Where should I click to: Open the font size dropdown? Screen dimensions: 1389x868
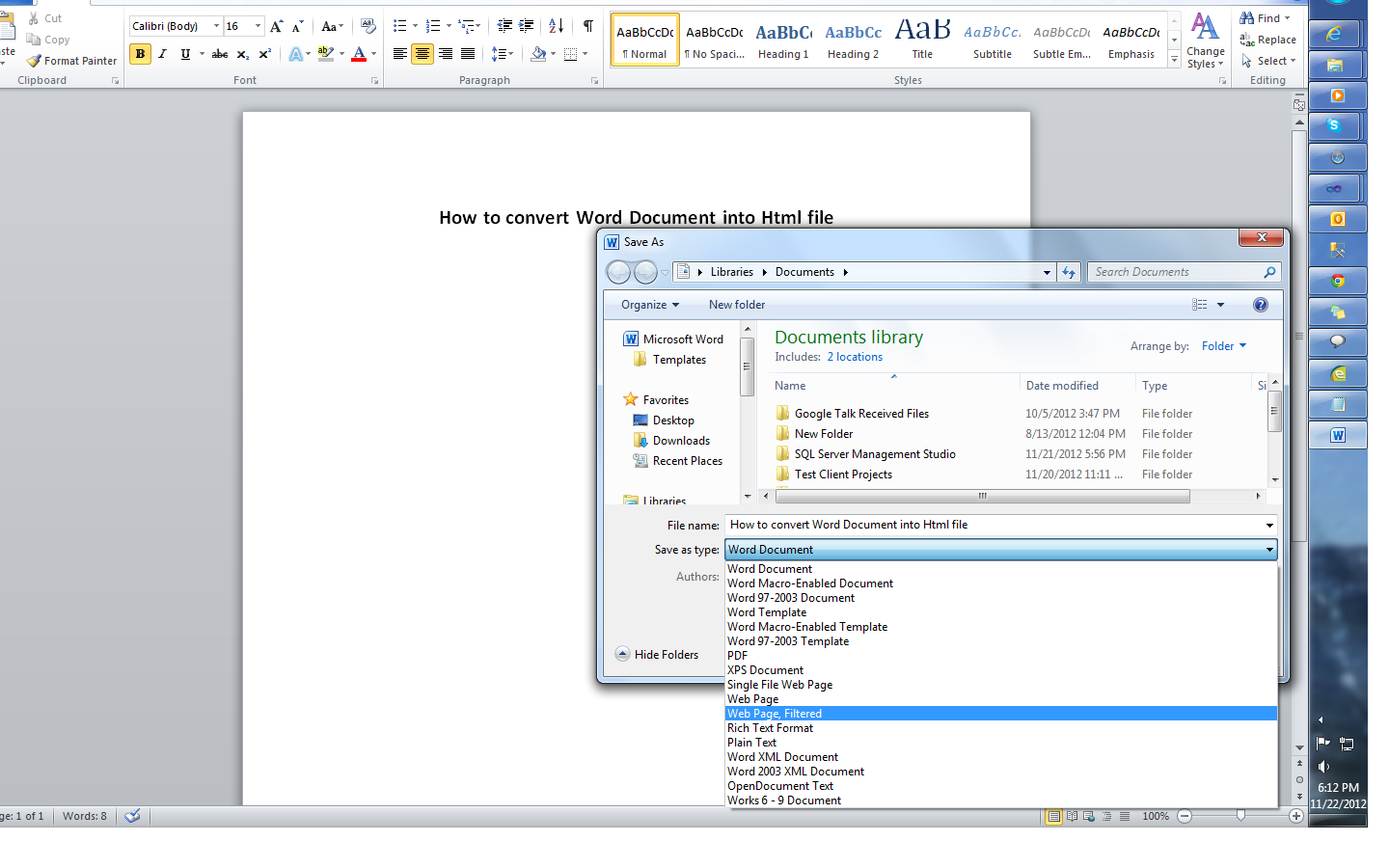tap(258, 26)
